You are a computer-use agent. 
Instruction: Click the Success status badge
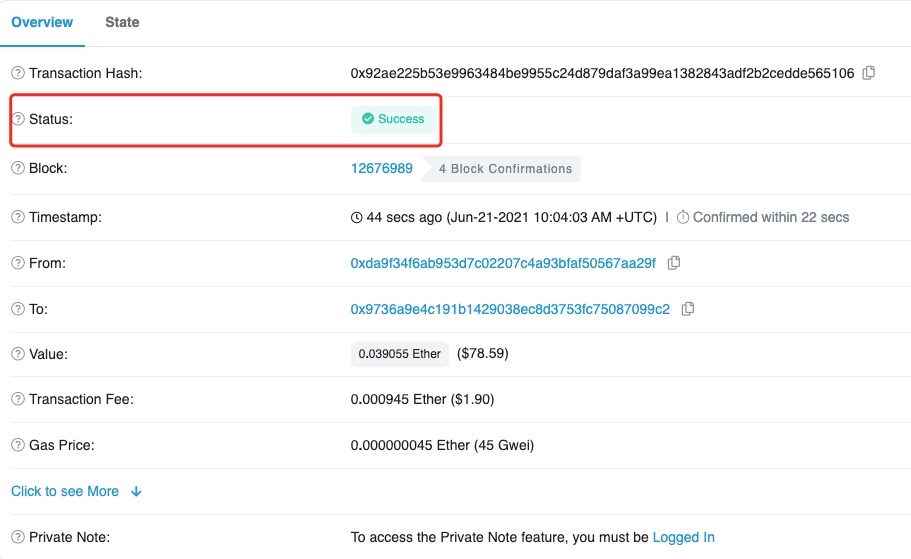(393, 119)
